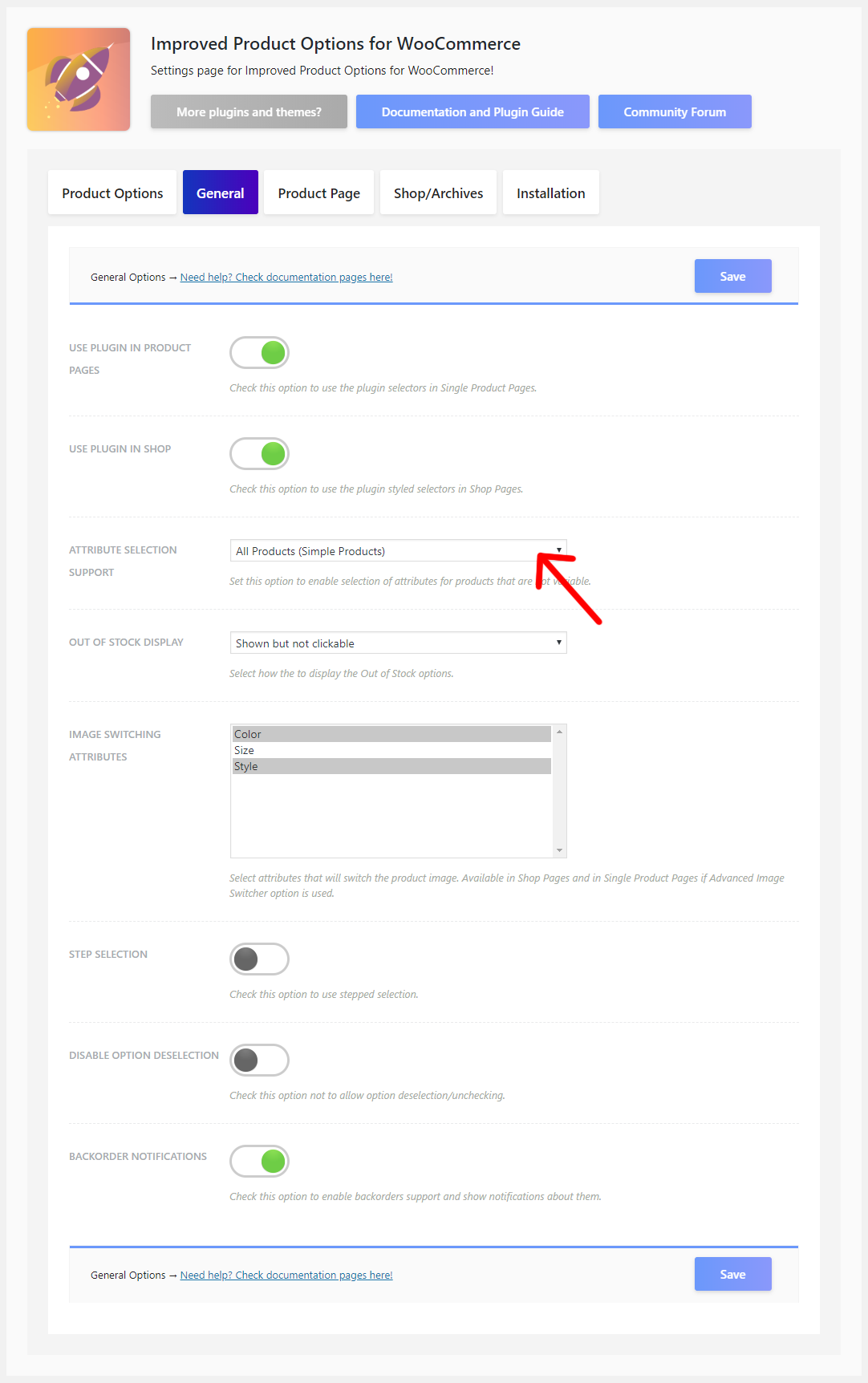Select Style in image switching list

(391, 766)
